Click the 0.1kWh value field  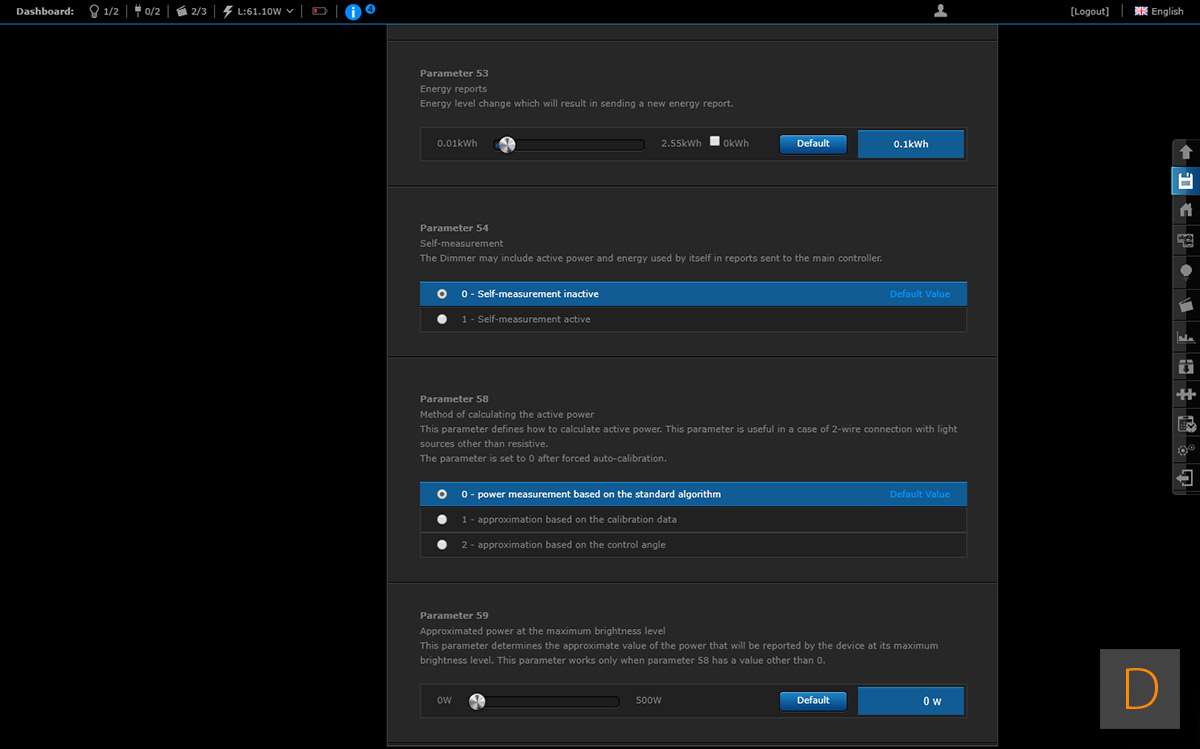(910, 144)
